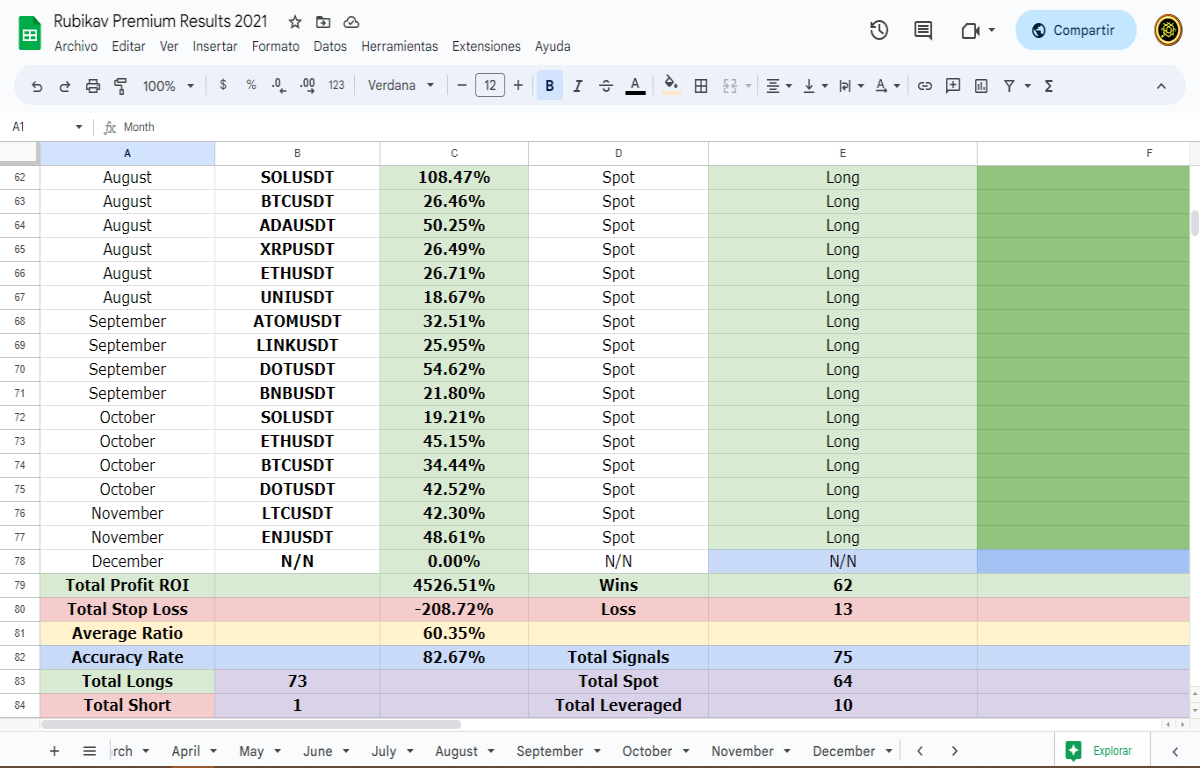Open the Insertar menu
This screenshot has width=1200, height=768.
[215, 46]
